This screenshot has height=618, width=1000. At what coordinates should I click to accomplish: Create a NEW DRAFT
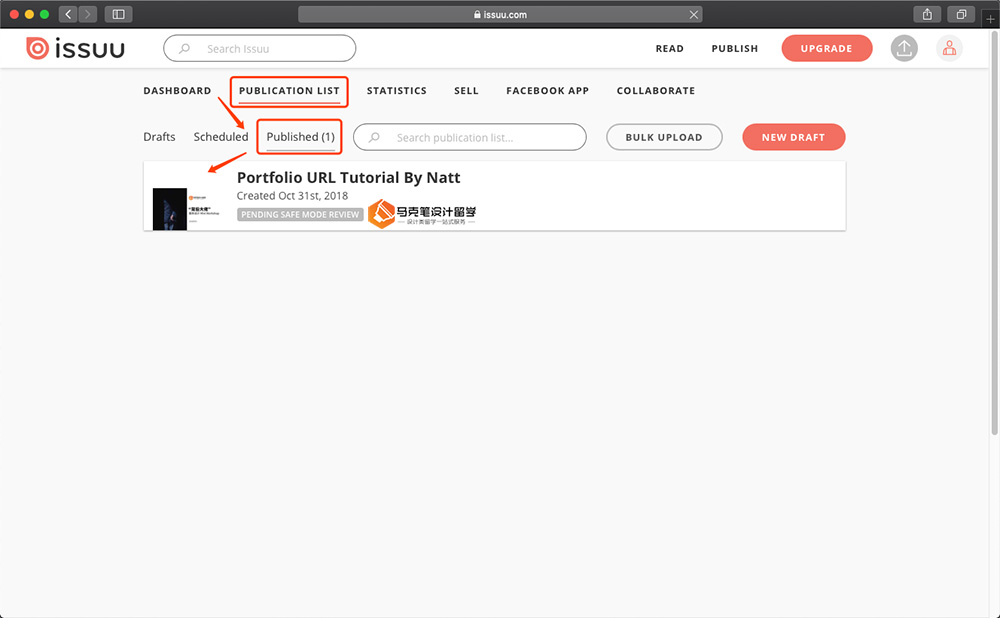click(x=793, y=137)
